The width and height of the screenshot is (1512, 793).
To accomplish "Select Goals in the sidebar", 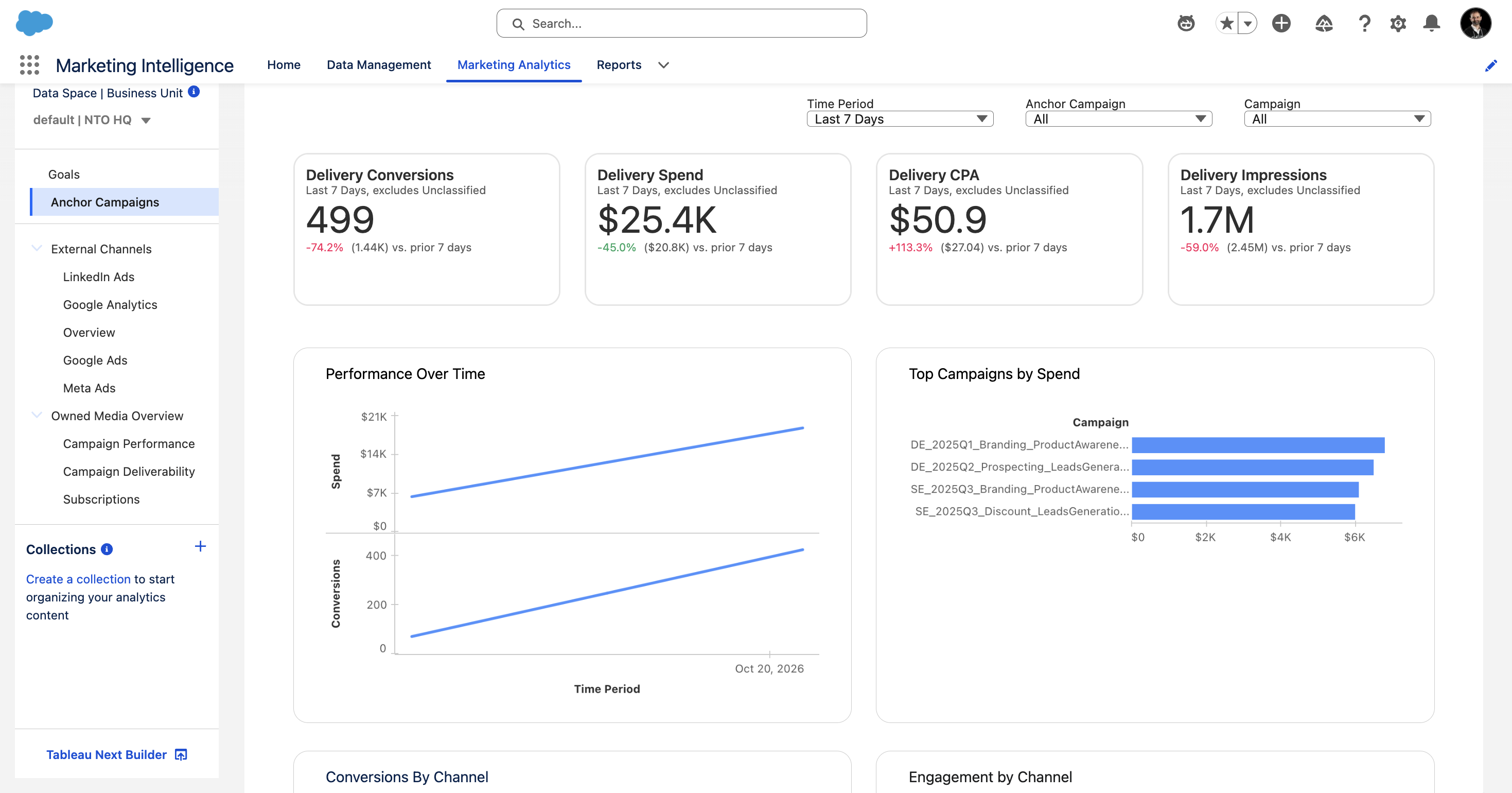I will tap(63, 175).
